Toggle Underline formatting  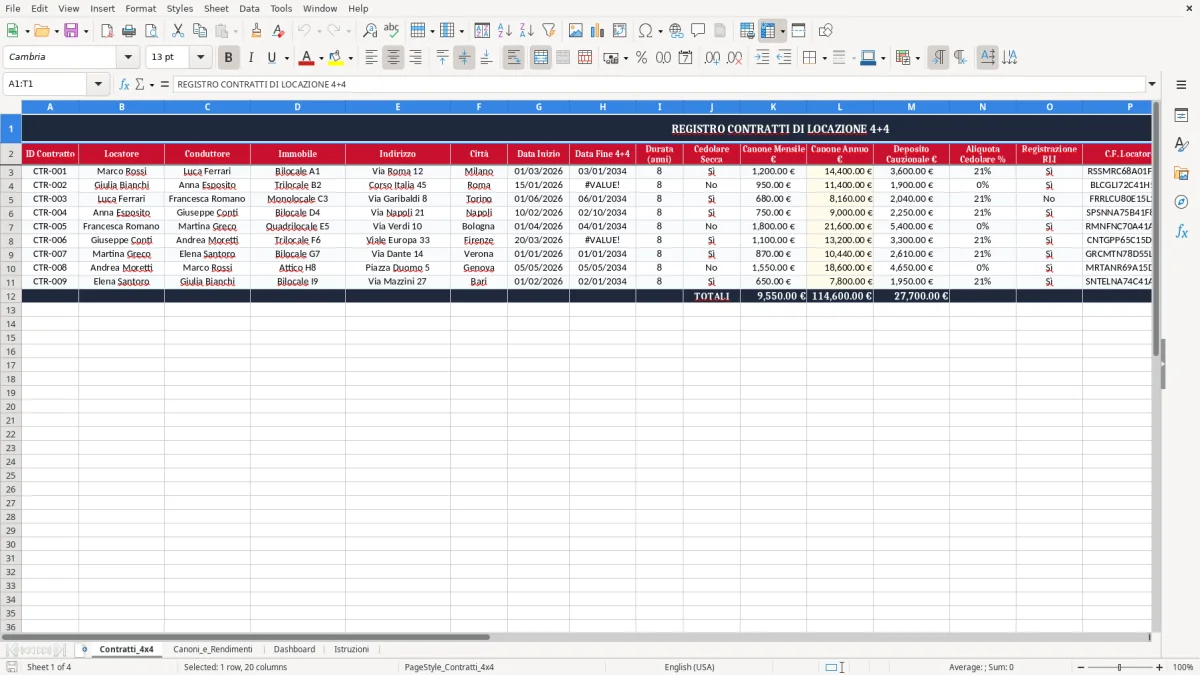tap(271, 58)
